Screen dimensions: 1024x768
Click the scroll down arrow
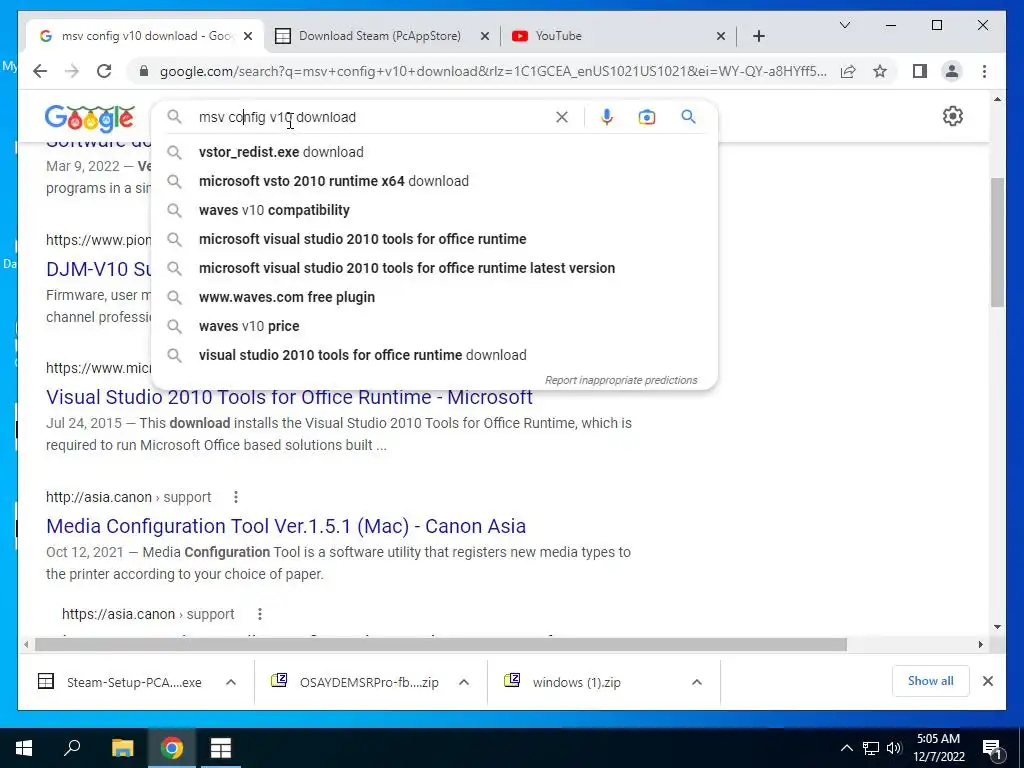click(997, 627)
